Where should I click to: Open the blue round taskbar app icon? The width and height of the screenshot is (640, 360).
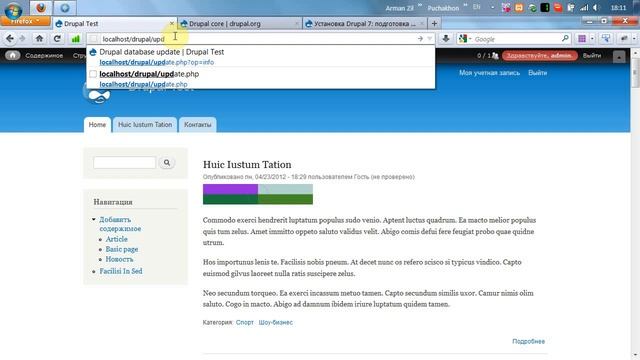coord(64,8)
